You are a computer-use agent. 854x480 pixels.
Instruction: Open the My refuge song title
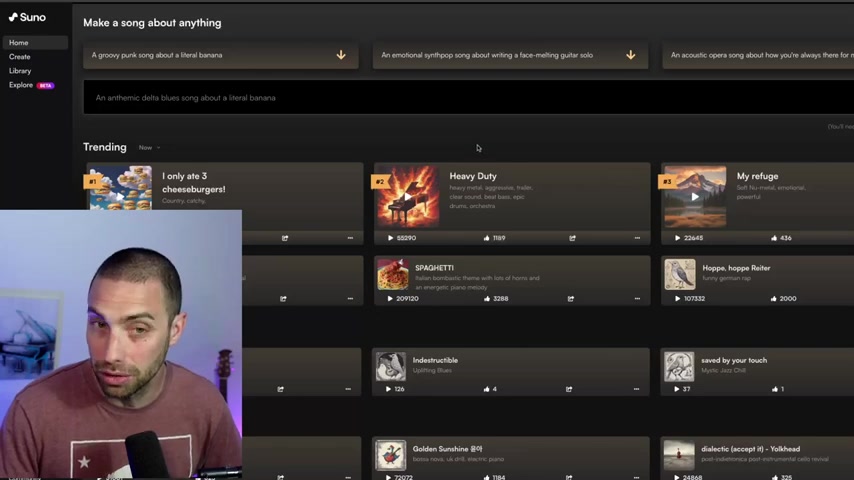coord(758,176)
